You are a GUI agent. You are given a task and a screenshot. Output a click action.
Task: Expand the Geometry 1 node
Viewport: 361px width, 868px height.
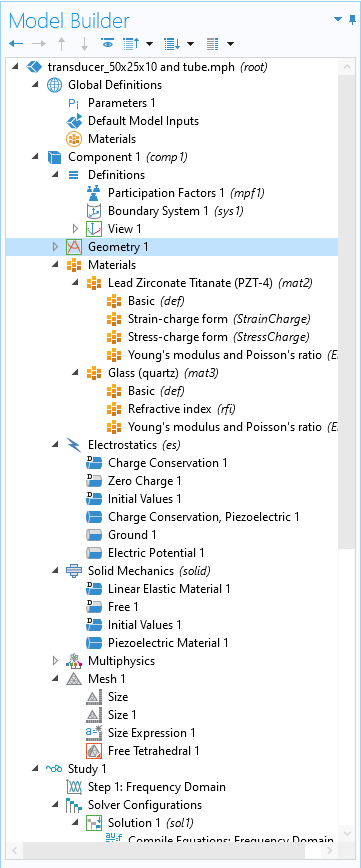point(55,247)
